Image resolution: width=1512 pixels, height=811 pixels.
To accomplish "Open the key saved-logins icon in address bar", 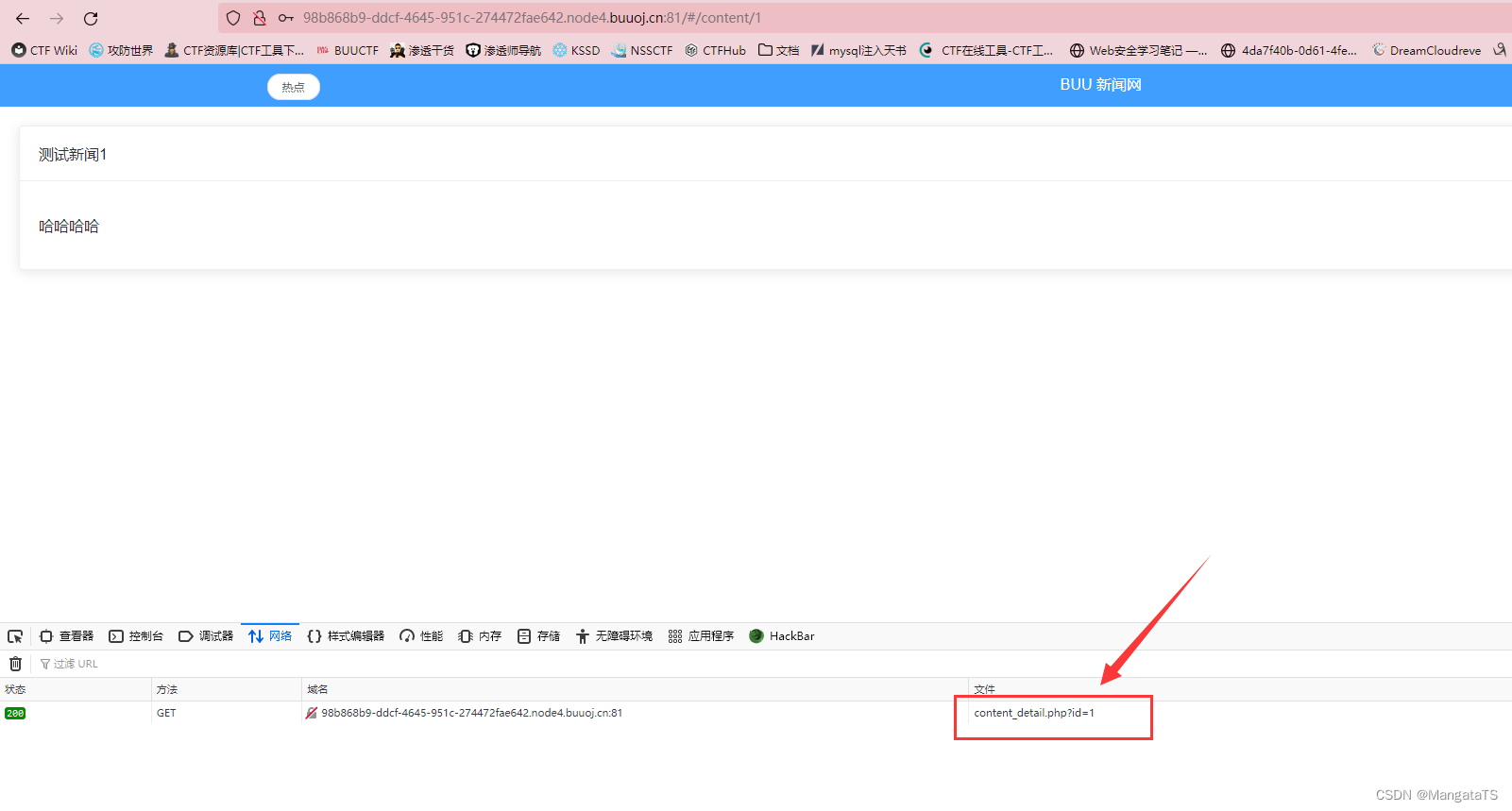I will pos(286,18).
